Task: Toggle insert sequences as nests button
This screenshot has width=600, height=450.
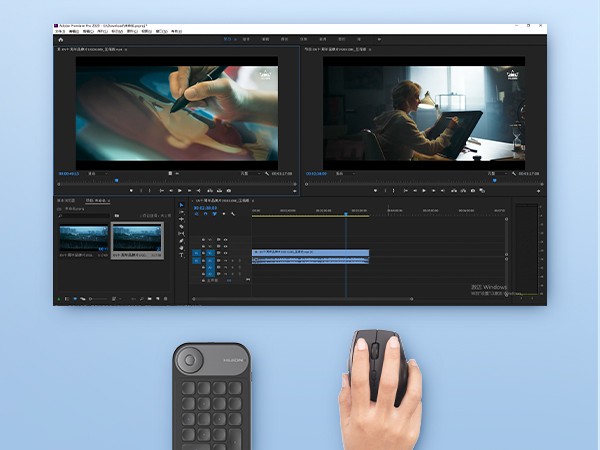Action: (x=196, y=214)
